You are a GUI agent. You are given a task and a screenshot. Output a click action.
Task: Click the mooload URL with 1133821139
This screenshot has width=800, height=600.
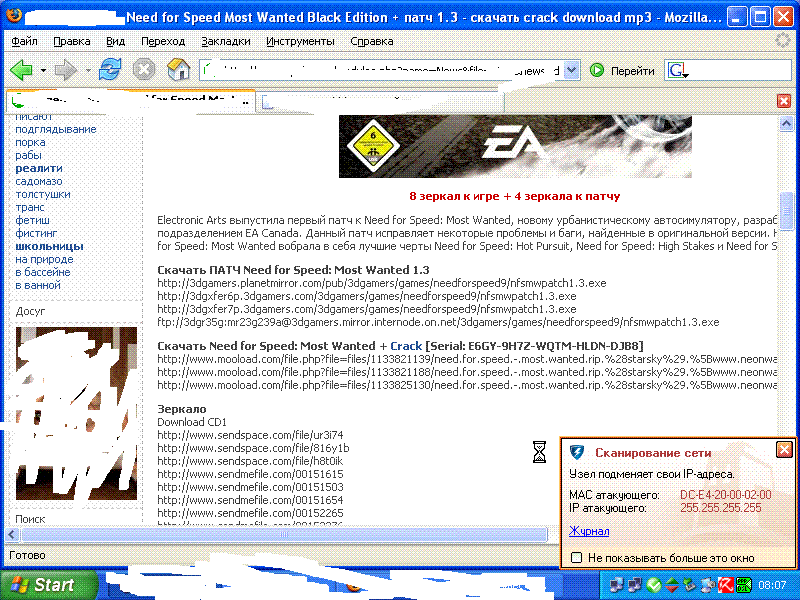(x=467, y=359)
